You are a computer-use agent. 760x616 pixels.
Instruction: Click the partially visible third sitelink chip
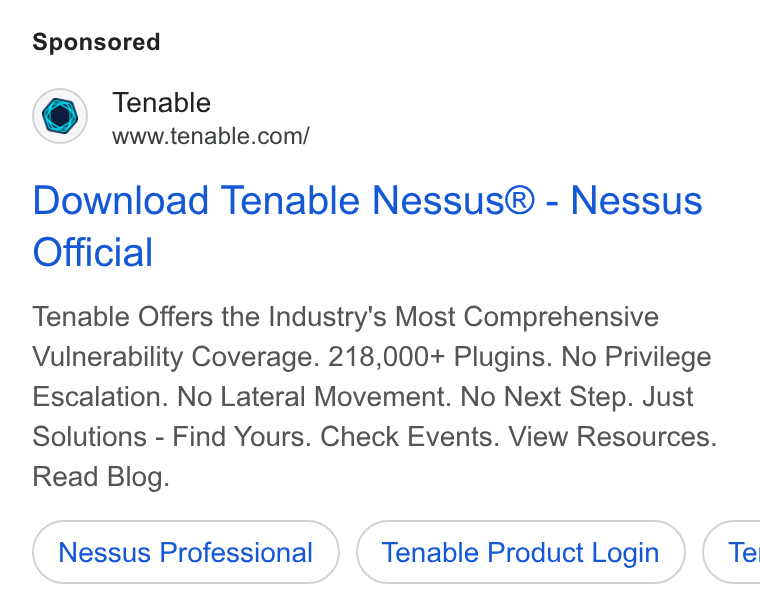[731, 552]
